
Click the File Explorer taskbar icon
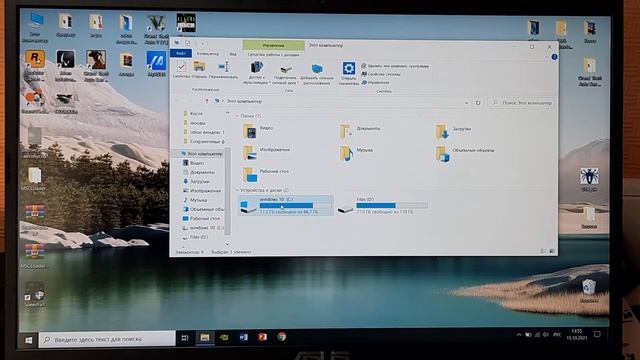coord(204,338)
